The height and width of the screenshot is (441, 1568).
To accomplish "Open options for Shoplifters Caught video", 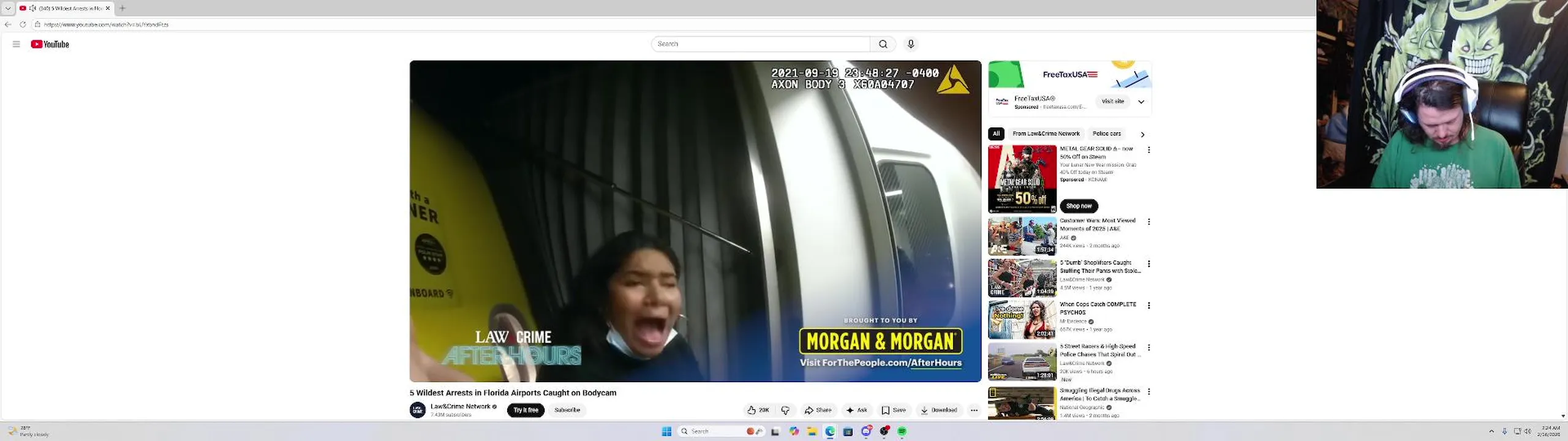I will point(1148,264).
